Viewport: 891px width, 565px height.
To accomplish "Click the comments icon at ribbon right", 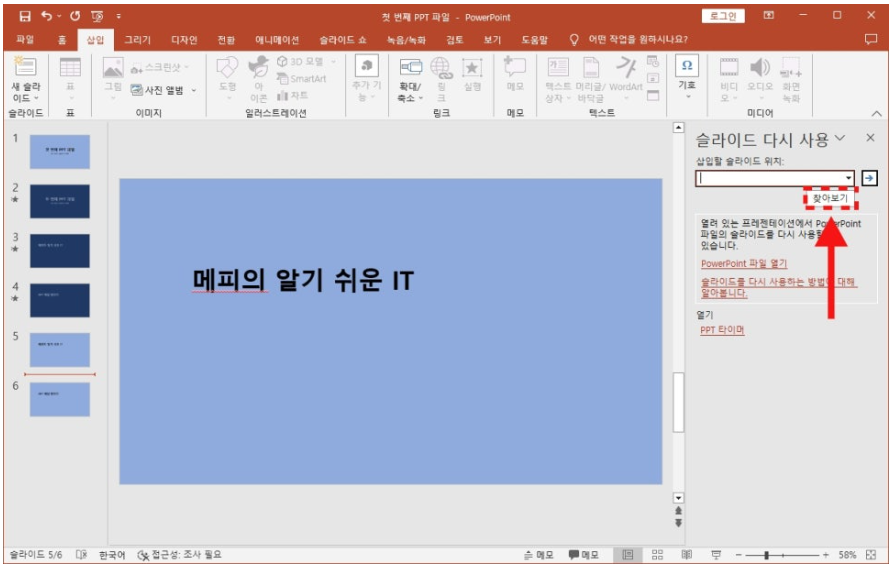I will click(871, 39).
